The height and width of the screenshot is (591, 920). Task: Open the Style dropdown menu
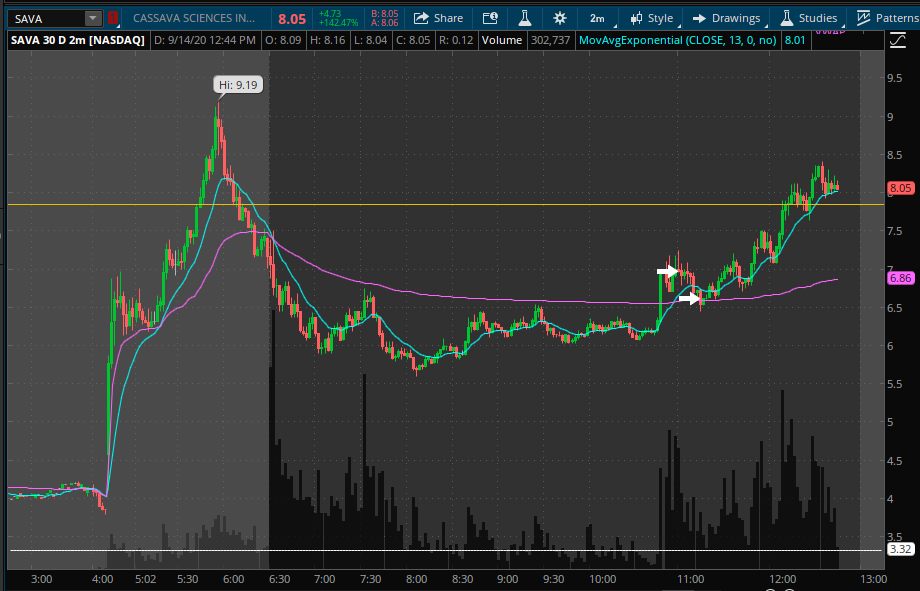point(650,18)
